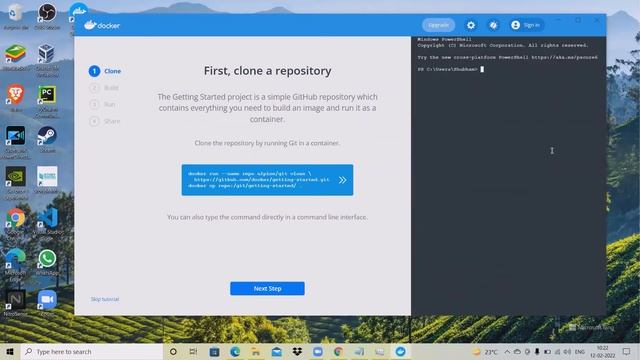Select the Clone tutorial step
The width and height of the screenshot is (640, 360).
coord(105,71)
